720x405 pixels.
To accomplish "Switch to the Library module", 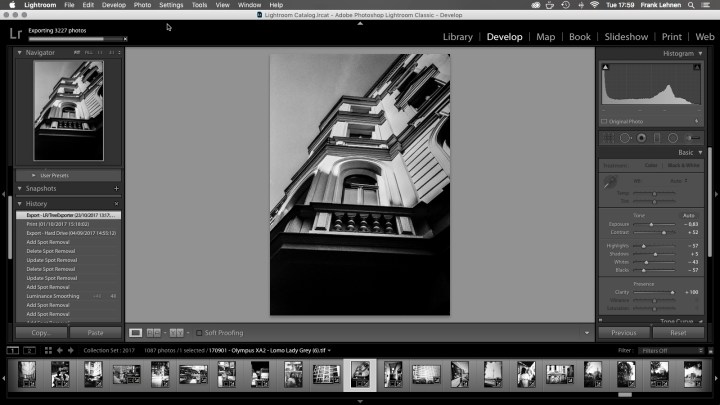I will 459,37.
